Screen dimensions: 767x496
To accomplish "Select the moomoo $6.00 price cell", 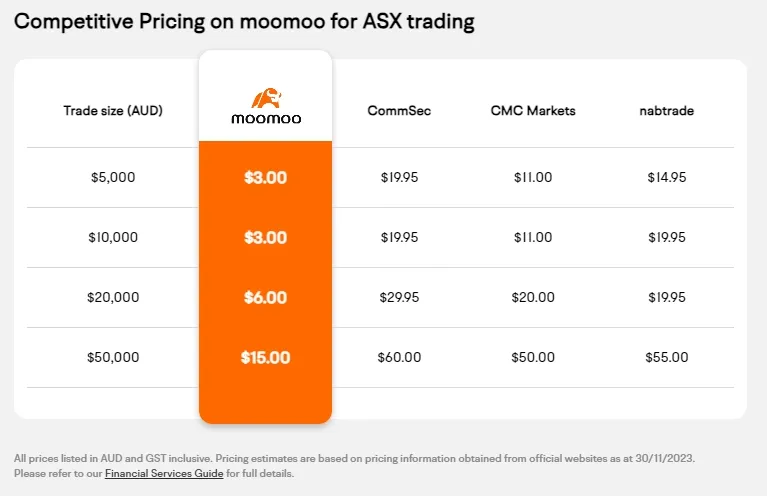I will point(266,297).
